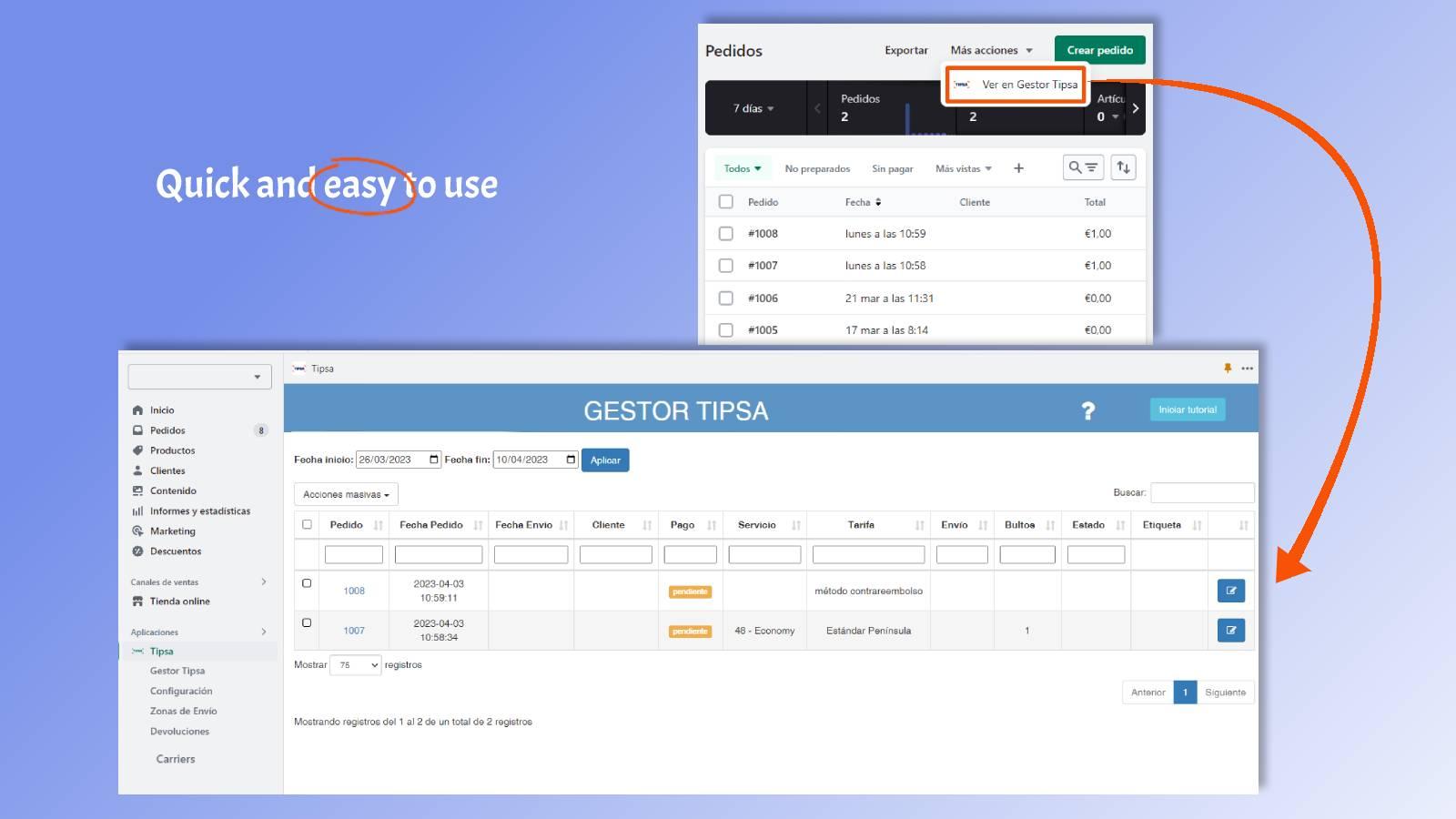The image size is (1456, 819).
Task: Check the checkbox for order #1006
Action: click(726, 298)
